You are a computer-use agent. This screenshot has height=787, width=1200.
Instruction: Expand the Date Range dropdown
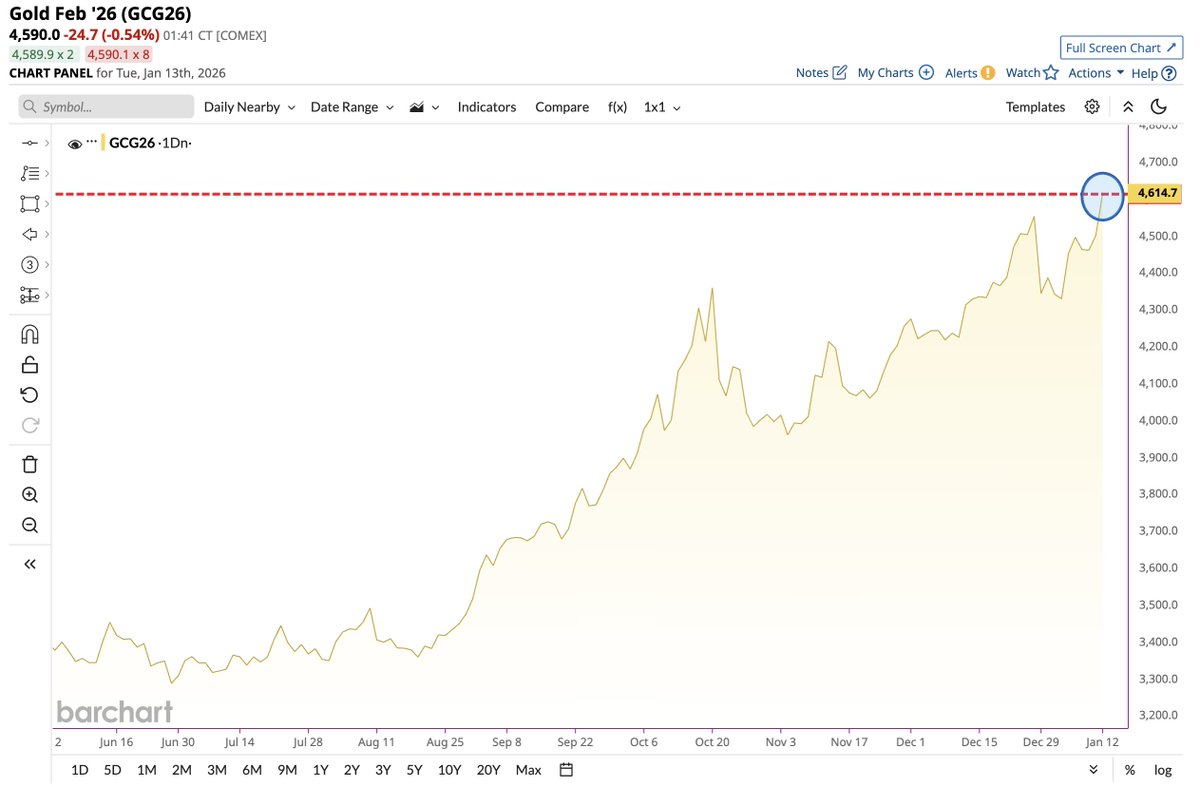point(351,106)
